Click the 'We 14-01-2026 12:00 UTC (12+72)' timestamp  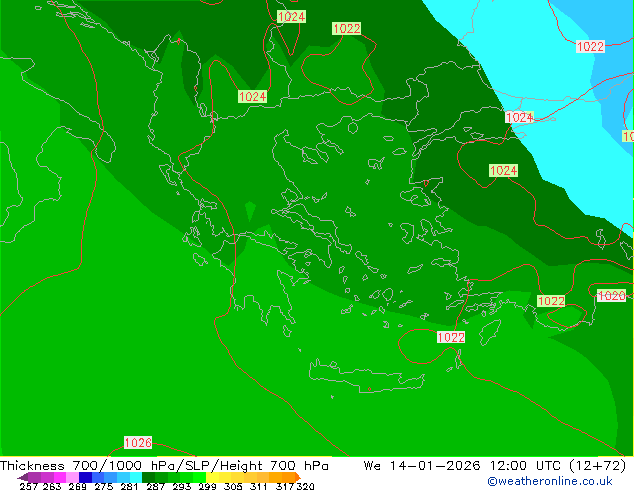click(x=495, y=466)
